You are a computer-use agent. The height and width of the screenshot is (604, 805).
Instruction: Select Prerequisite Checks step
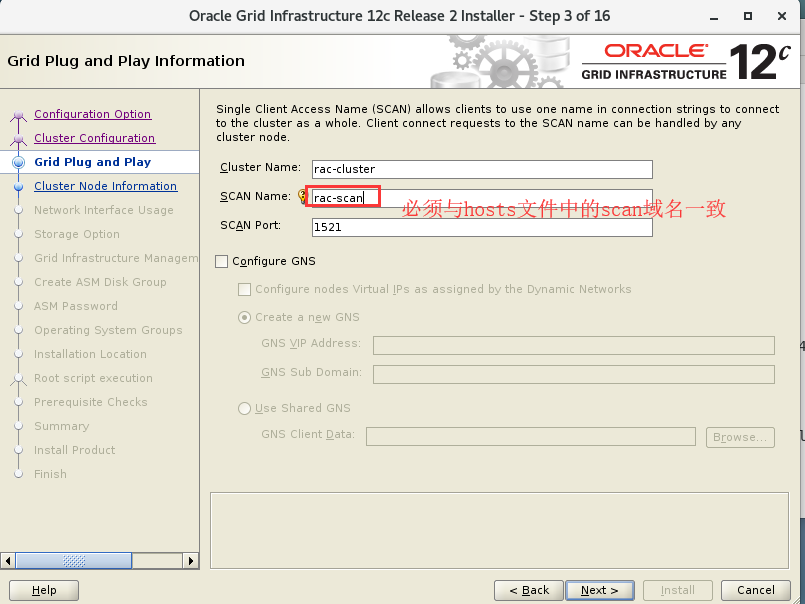91,402
